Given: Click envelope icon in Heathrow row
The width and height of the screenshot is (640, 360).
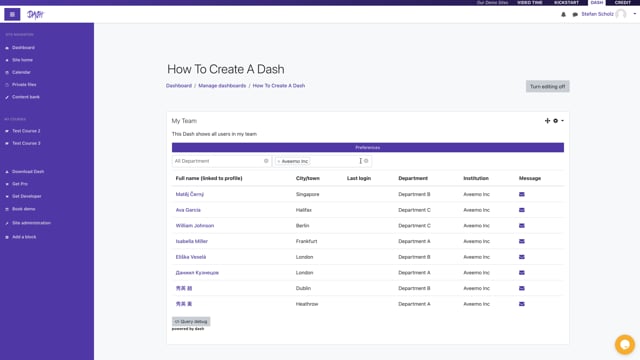Looking at the screenshot, I should pyautogui.click(x=522, y=304).
